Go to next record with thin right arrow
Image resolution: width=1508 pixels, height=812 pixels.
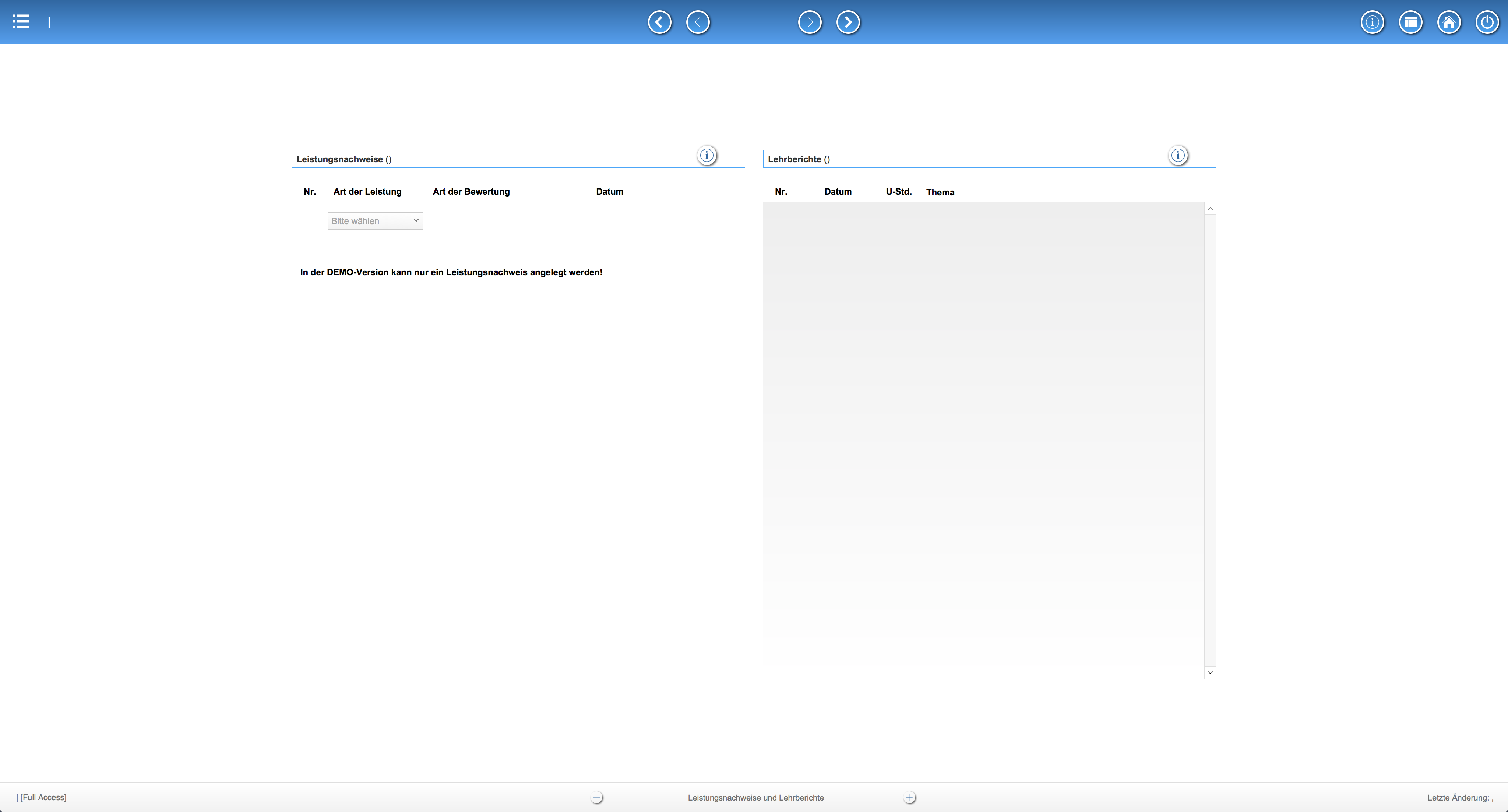click(x=810, y=22)
